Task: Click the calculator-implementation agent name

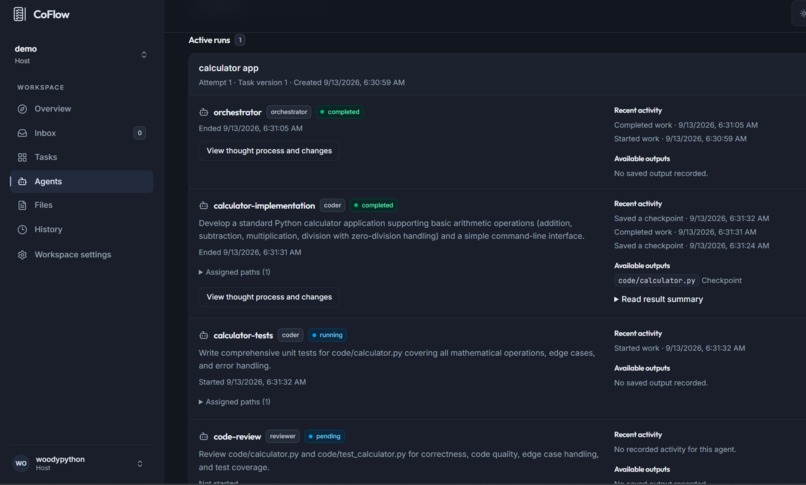Action: click(x=264, y=206)
